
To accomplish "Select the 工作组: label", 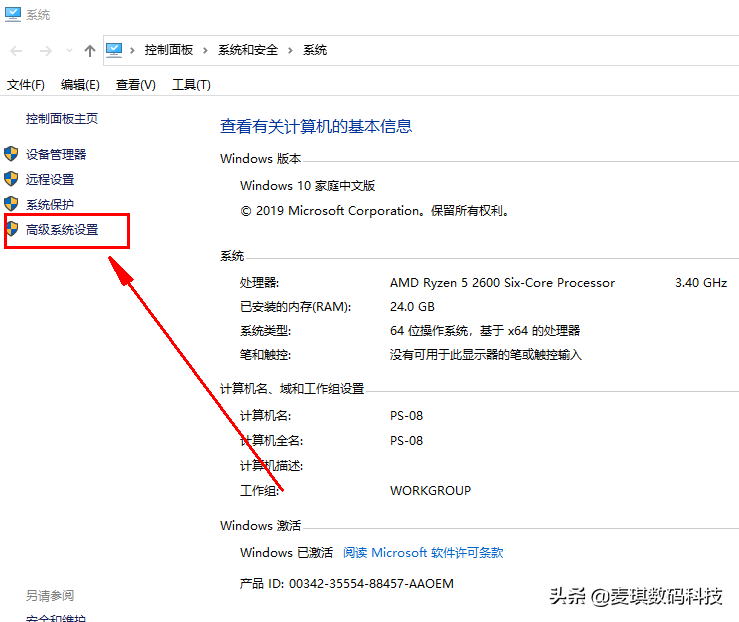I will 259,491.
